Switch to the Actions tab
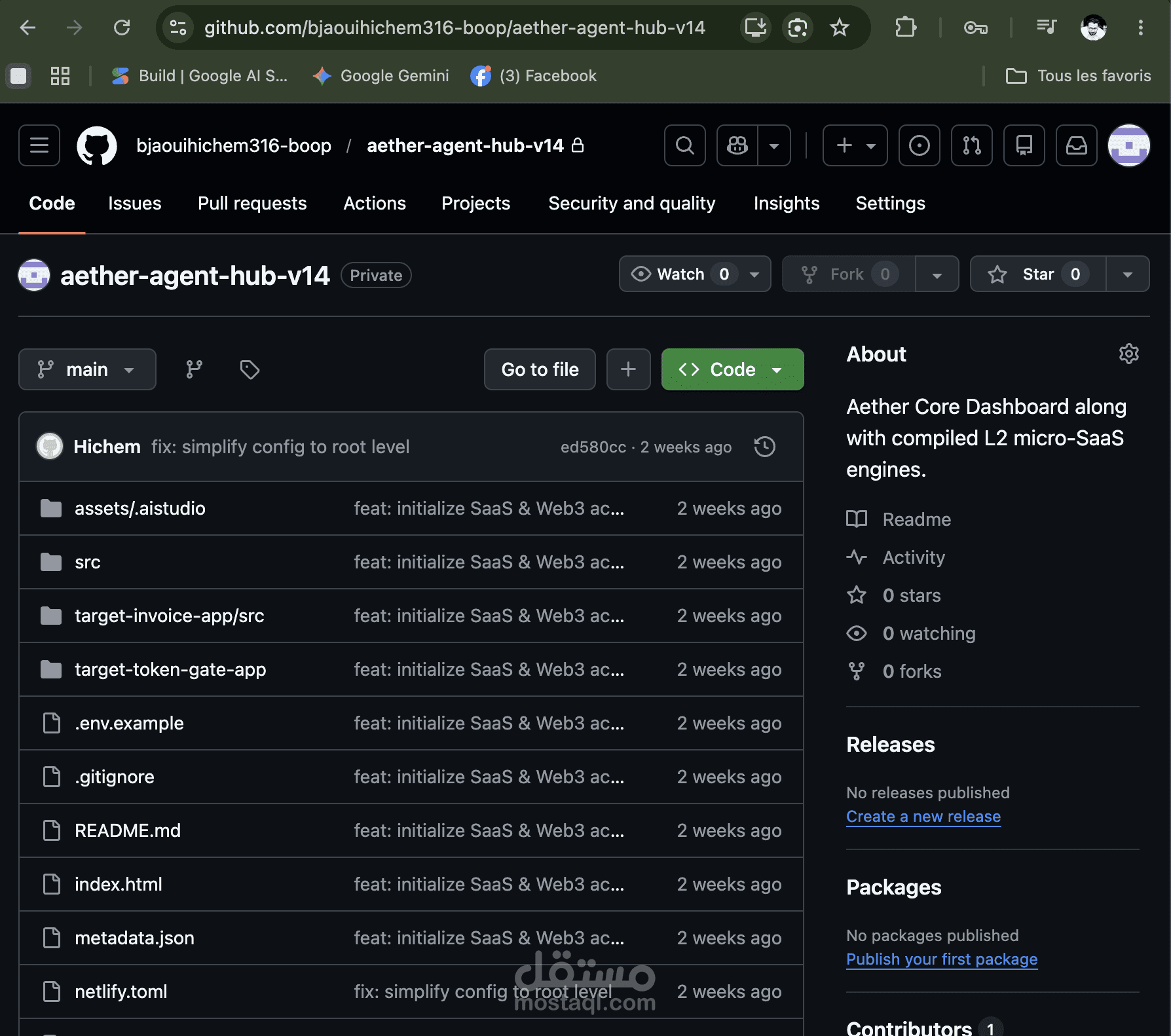 click(375, 204)
